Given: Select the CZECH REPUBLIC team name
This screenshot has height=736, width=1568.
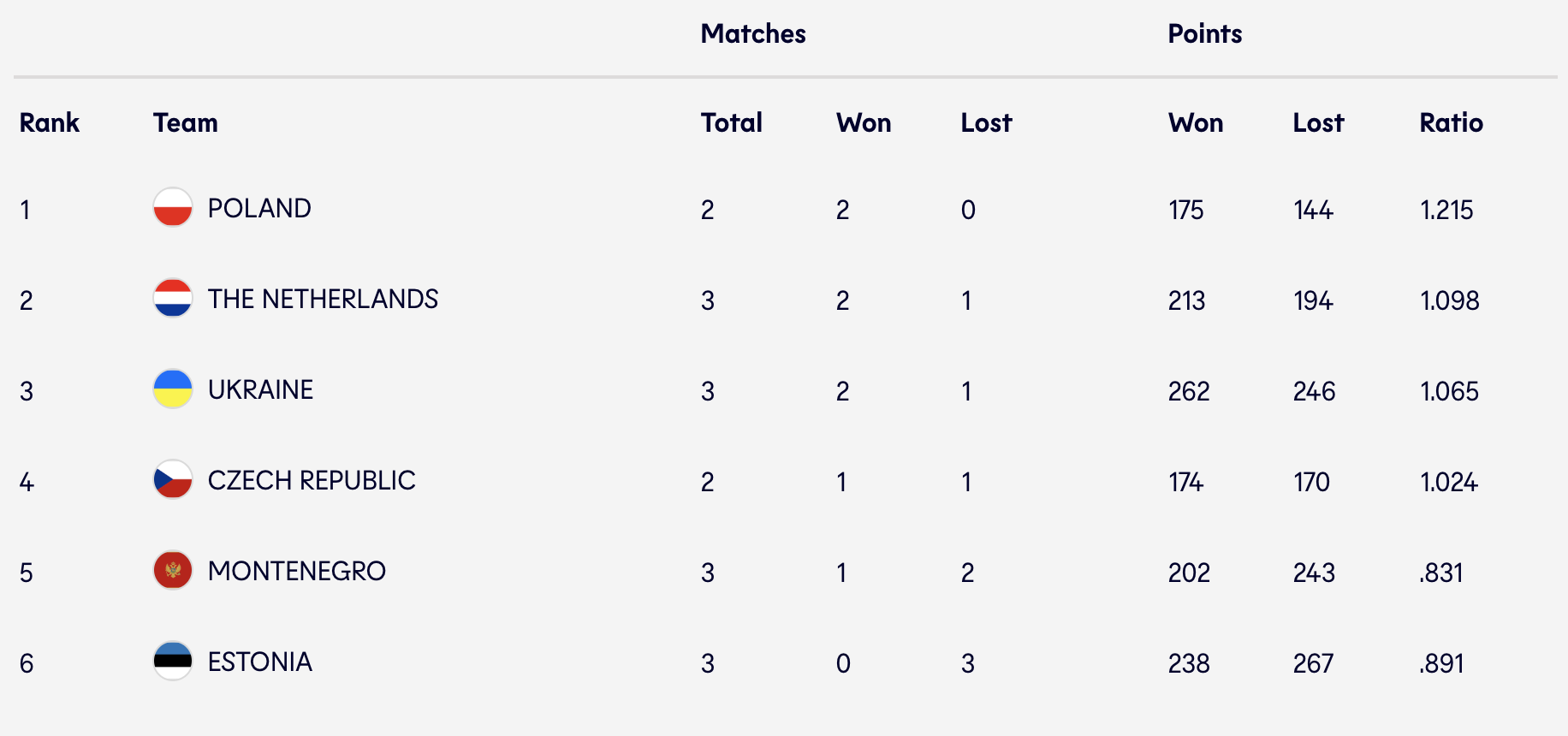Looking at the screenshot, I should pyautogui.click(x=312, y=481).
